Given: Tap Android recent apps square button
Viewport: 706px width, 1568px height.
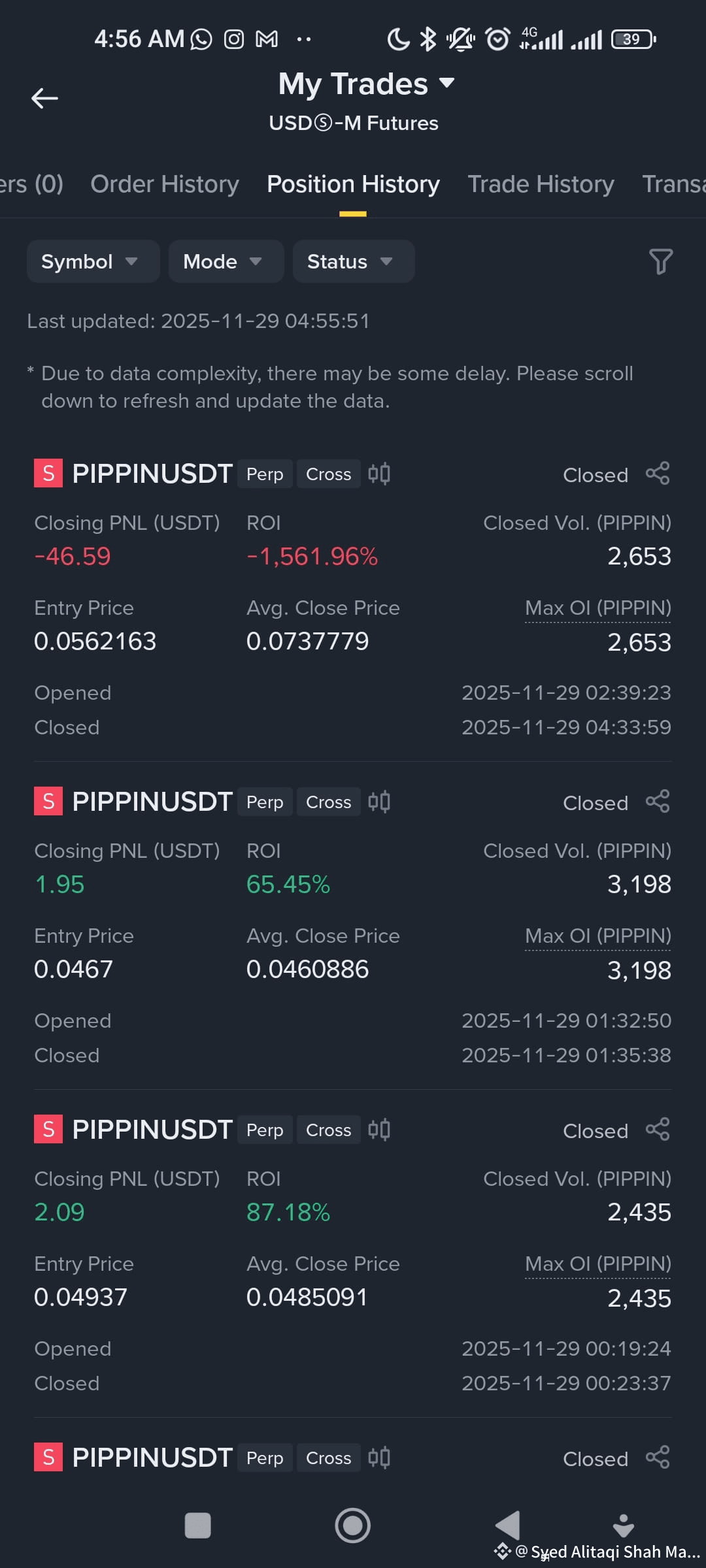Looking at the screenshot, I should point(198,1526).
